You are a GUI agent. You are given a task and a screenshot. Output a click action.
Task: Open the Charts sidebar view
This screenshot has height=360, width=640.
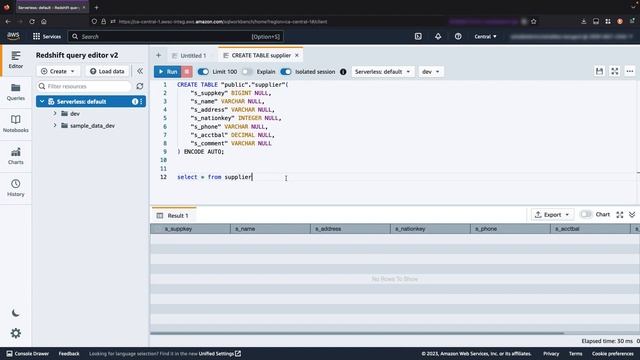(16, 156)
